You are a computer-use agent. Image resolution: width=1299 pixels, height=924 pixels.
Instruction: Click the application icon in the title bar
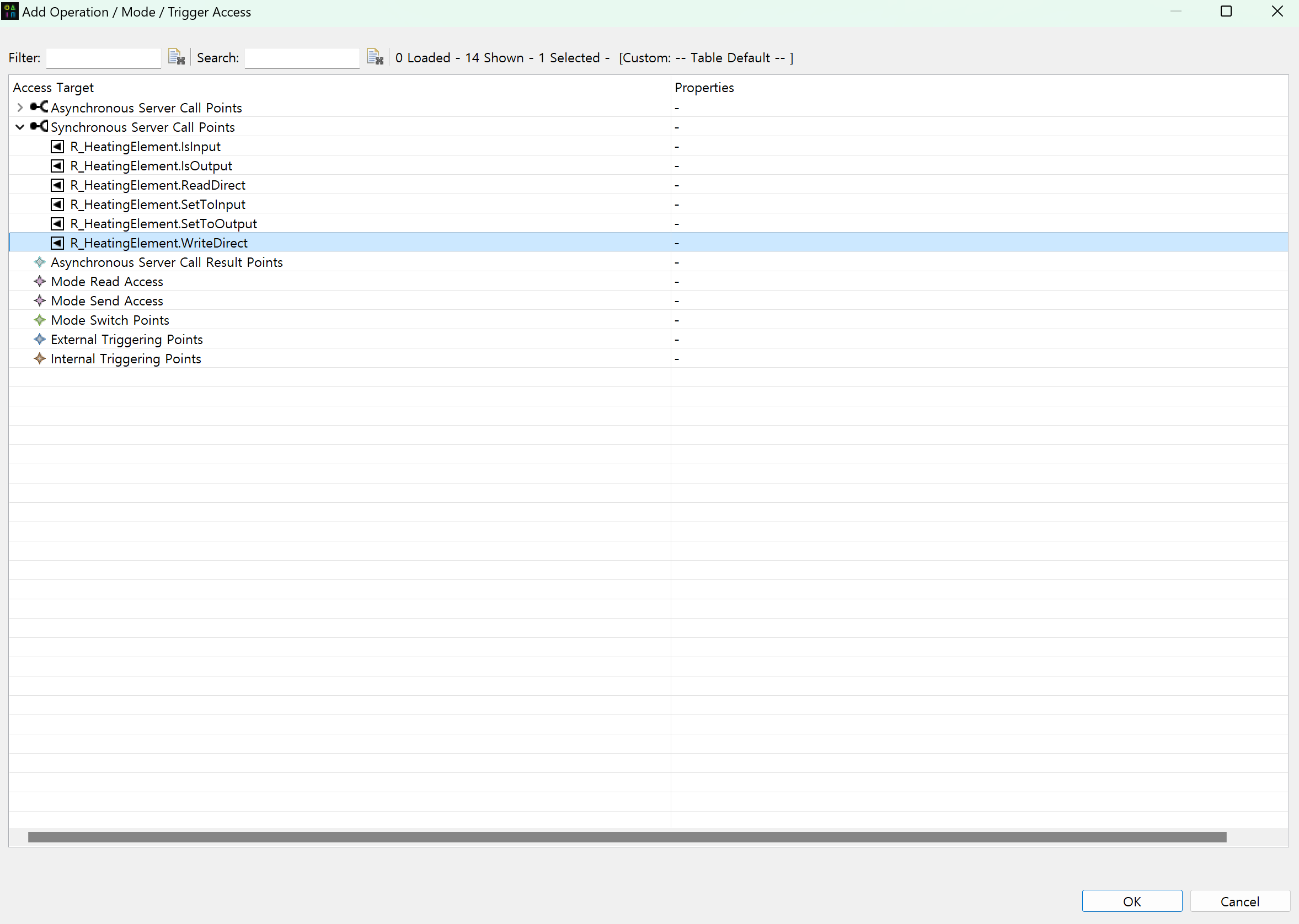(10, 12)
